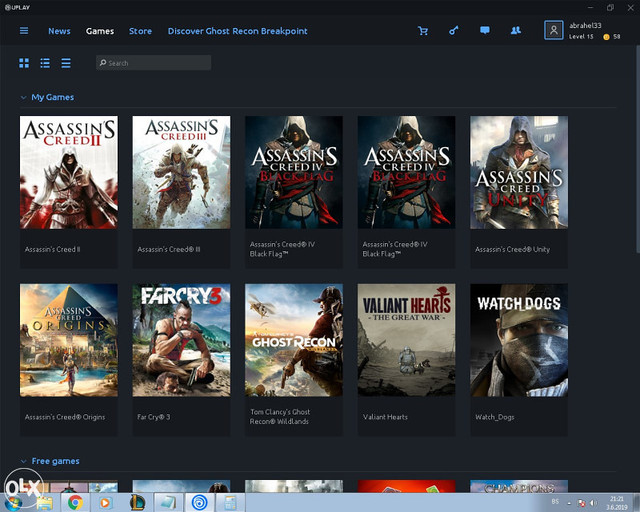The height and width of the screenshot is (512, 640).
Task: Click the BS language indicator
Action: [555, 501]
